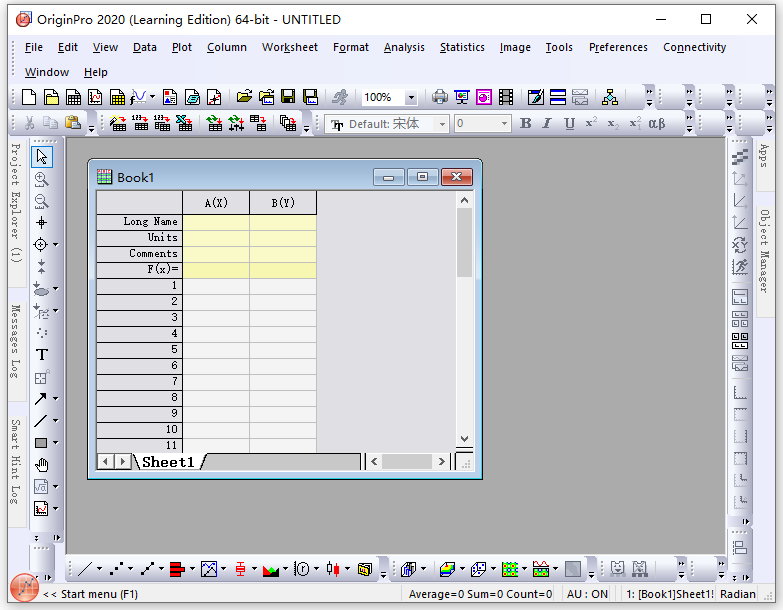Click the Box chart plot icon
The height and width of the screenshot is (610, 783).
tap(240, 569)
